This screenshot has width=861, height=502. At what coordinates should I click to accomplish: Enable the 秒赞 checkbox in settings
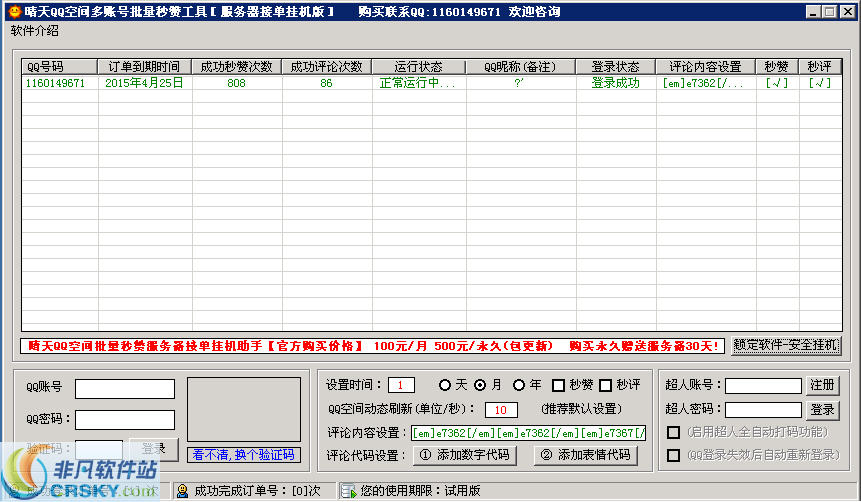558,386
